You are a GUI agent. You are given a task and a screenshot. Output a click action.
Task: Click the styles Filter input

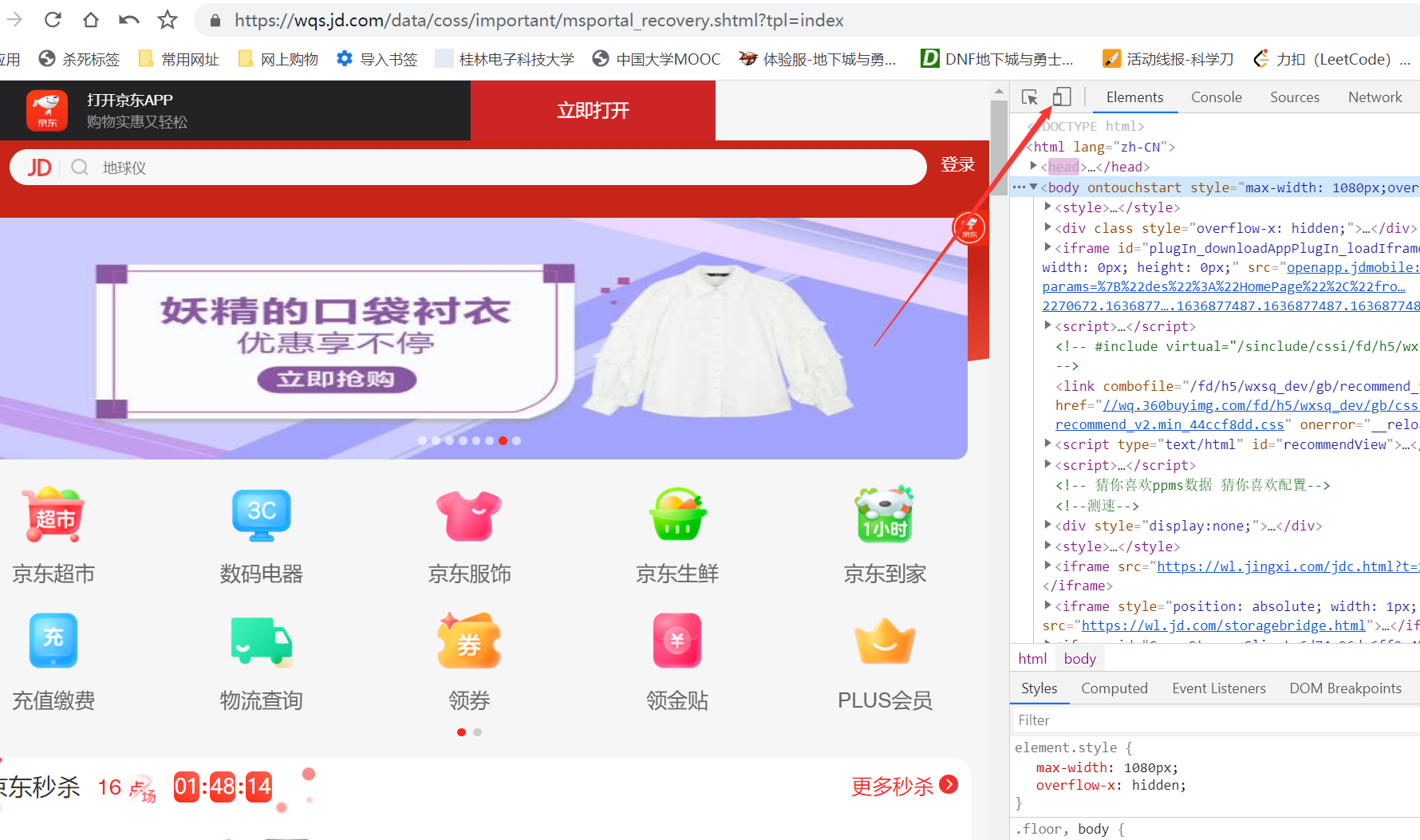pyautogui.click(x=1215, y=720)
